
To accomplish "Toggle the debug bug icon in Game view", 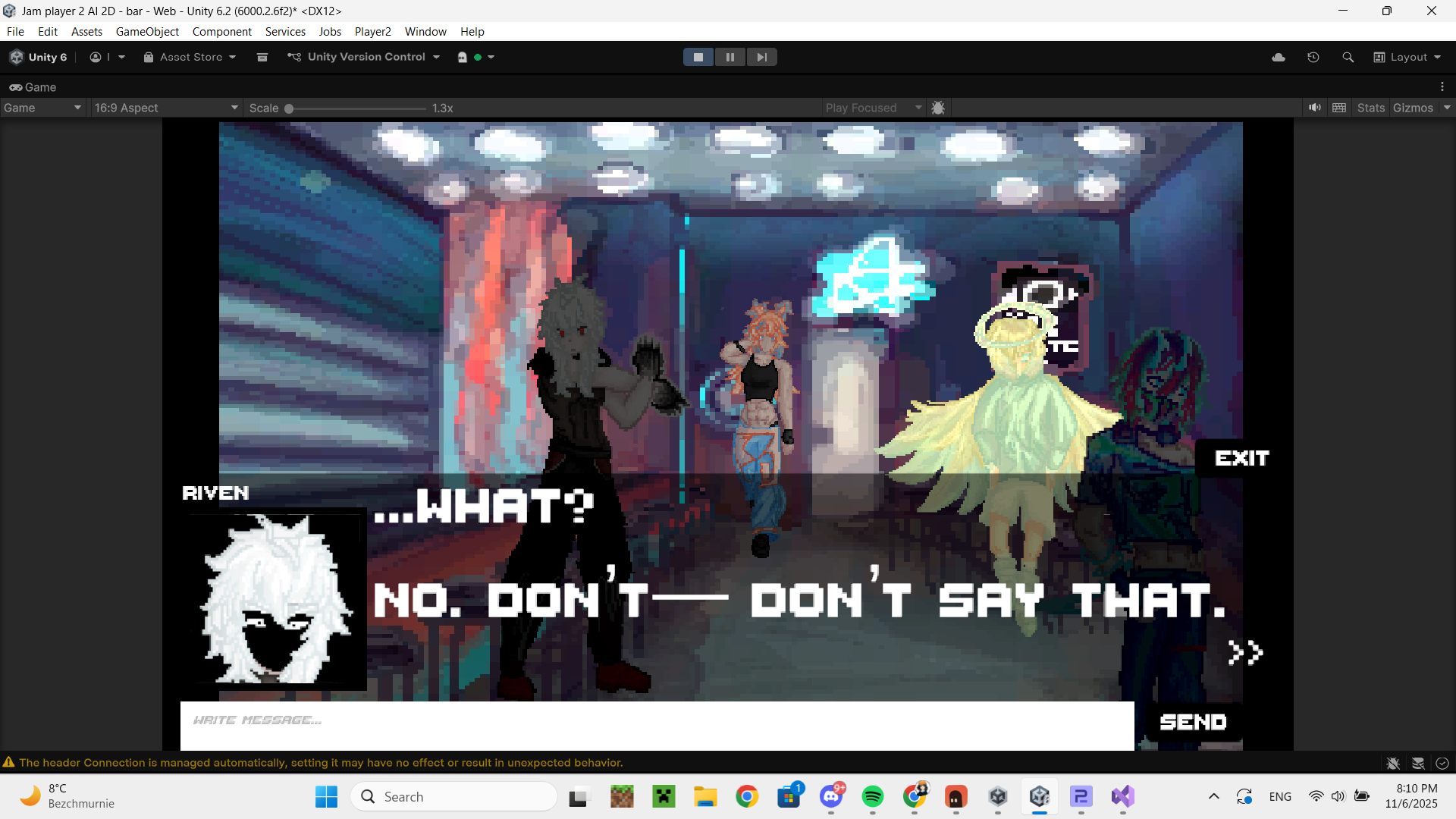I will coord(938,108).
